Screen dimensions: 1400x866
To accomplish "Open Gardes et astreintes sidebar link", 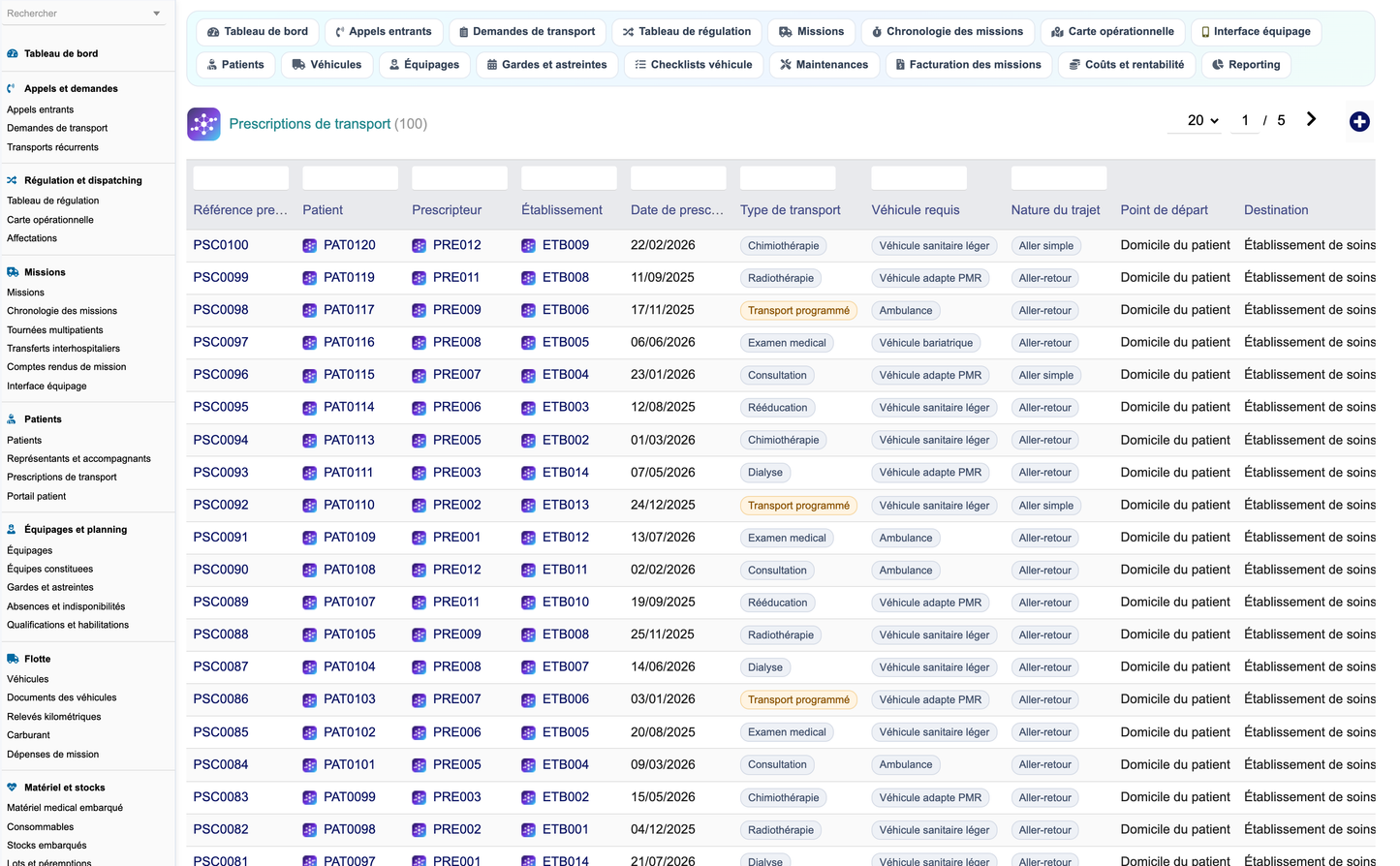I will (50, 587).
